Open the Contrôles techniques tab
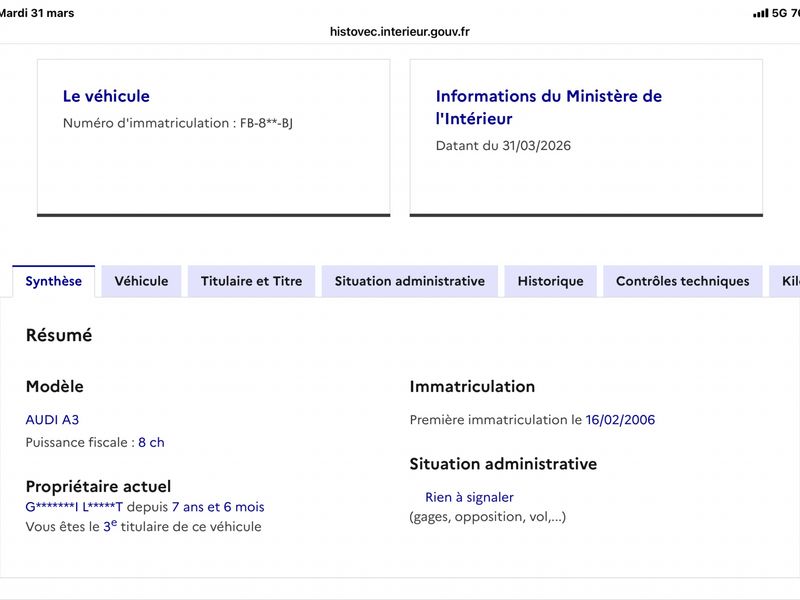Screen dimensions: 800x600 click(683, 281)
